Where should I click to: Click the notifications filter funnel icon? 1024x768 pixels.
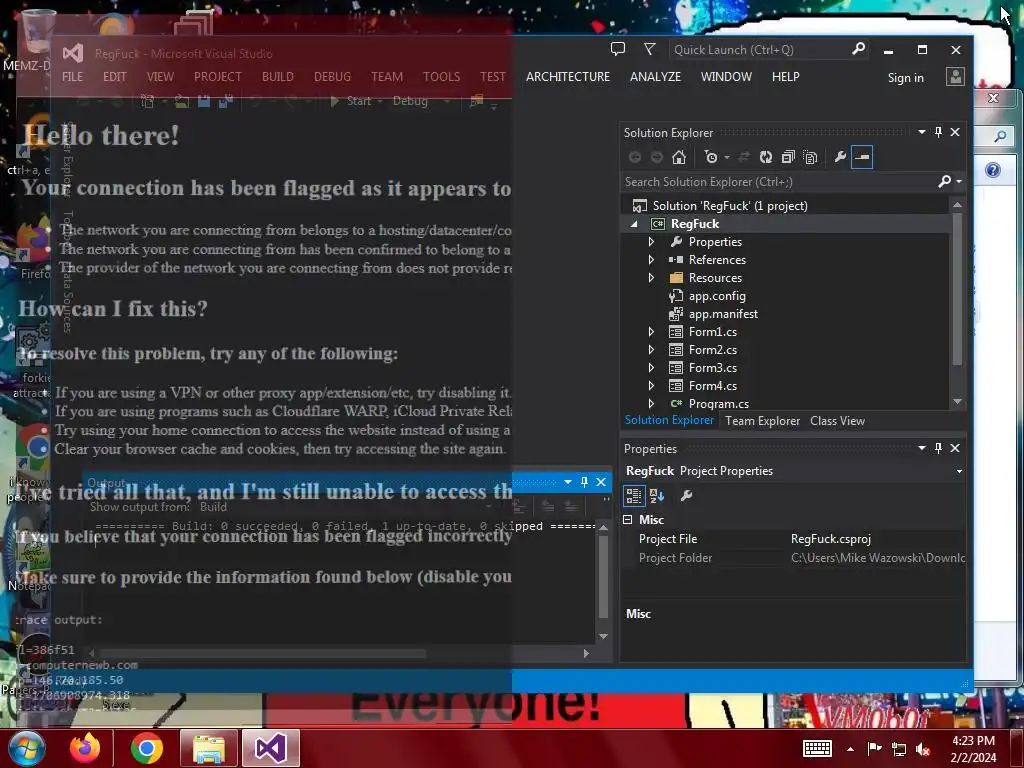(x=649, y=49)
